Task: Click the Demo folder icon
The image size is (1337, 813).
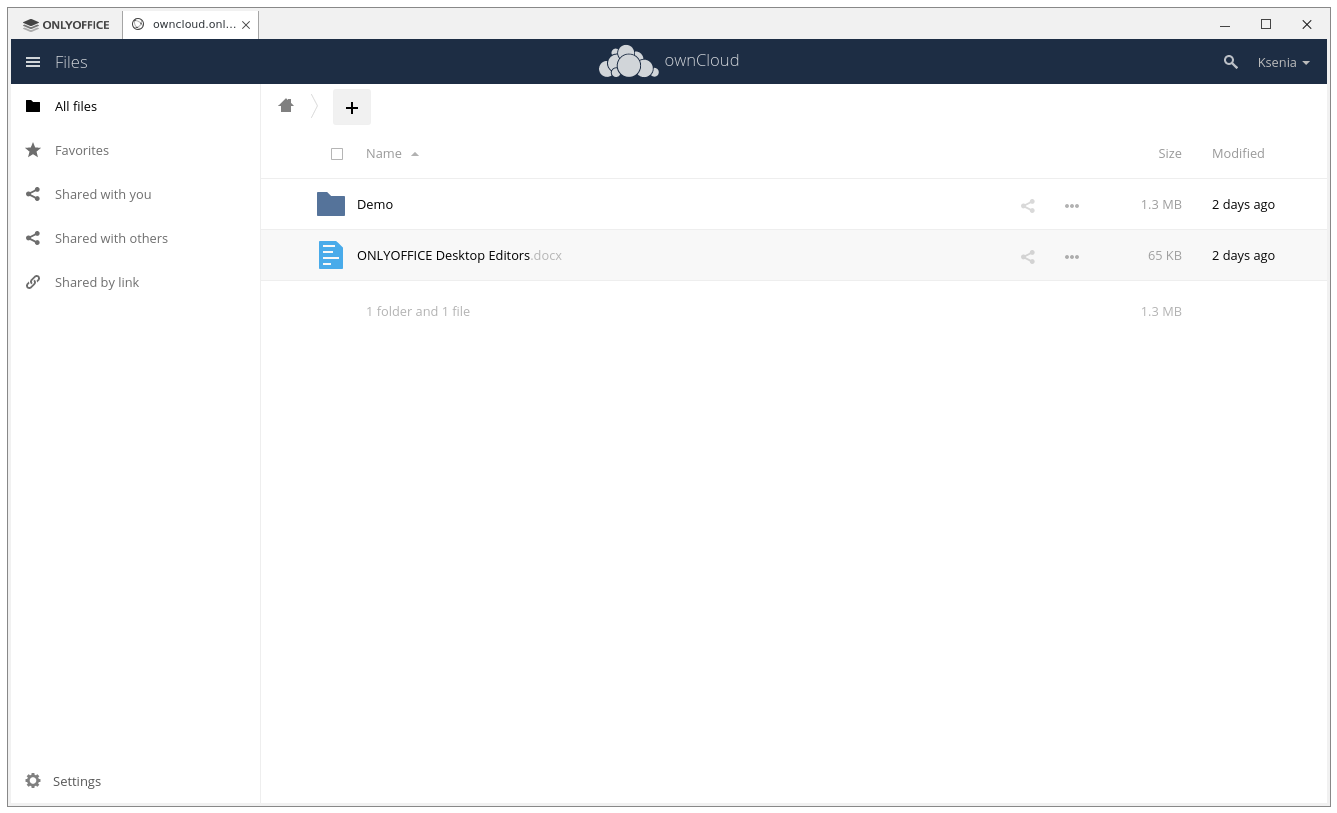Action: point(331,204)
